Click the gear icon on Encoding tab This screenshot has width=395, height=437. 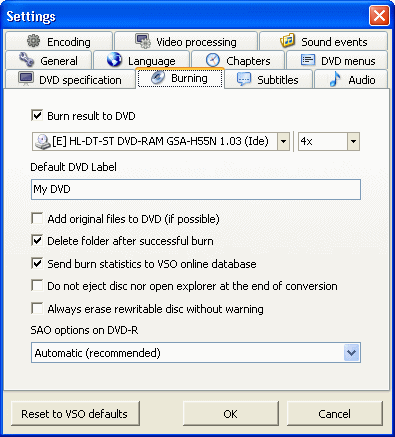33,41
